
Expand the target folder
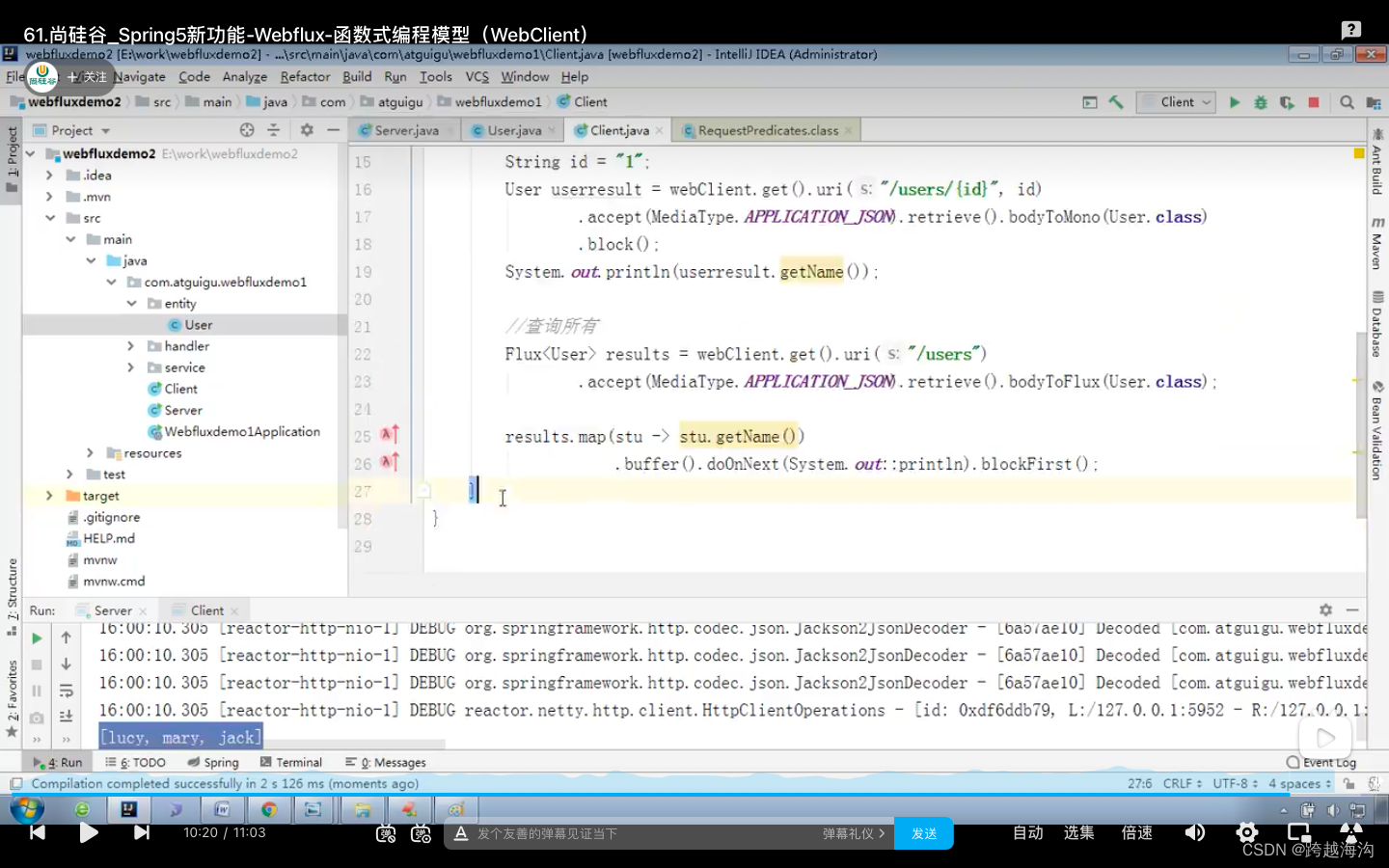(x=49, y=495)
